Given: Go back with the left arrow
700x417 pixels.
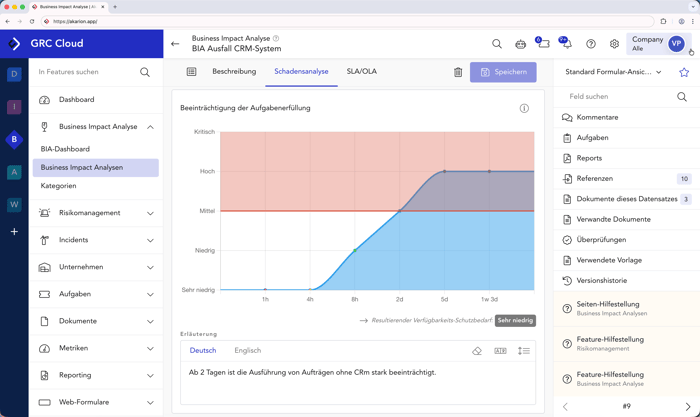Looking at the screenshot, I should coord(175,44).
